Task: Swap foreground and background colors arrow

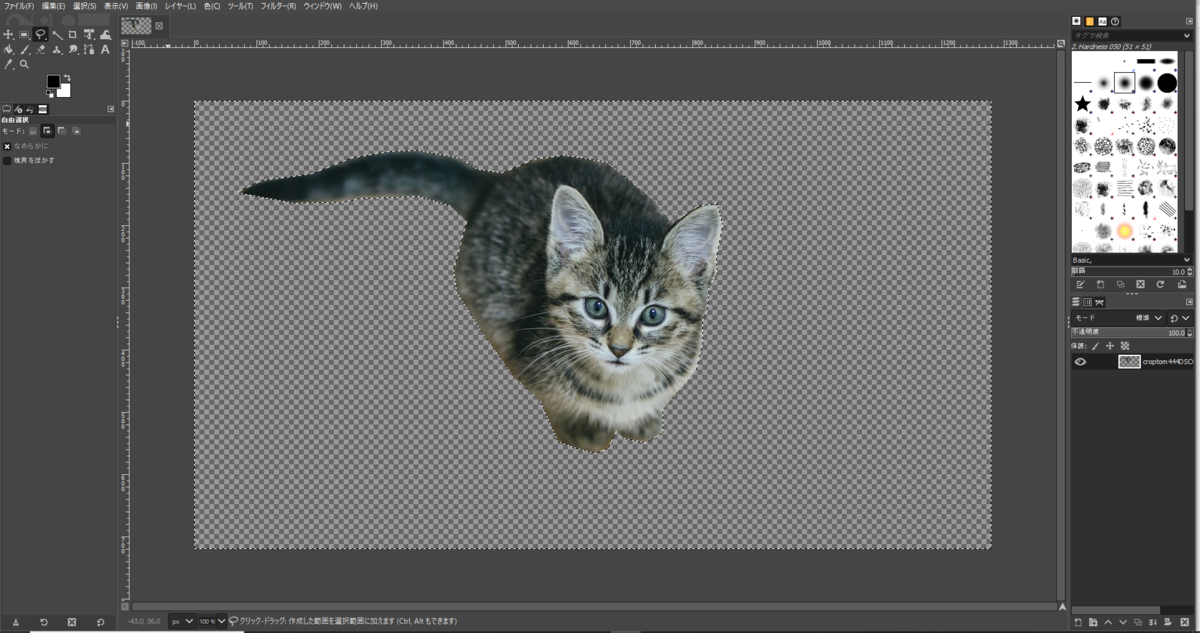Action: (x=67, y=77)
